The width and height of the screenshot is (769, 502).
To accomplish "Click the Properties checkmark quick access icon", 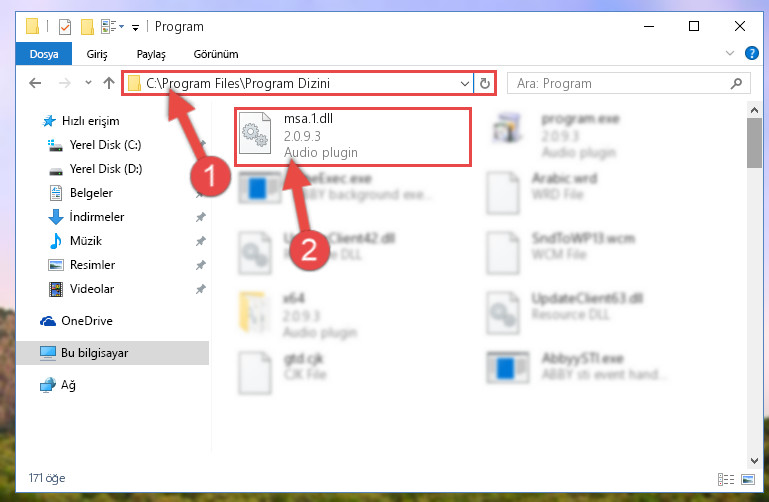I will pos(65,26).
